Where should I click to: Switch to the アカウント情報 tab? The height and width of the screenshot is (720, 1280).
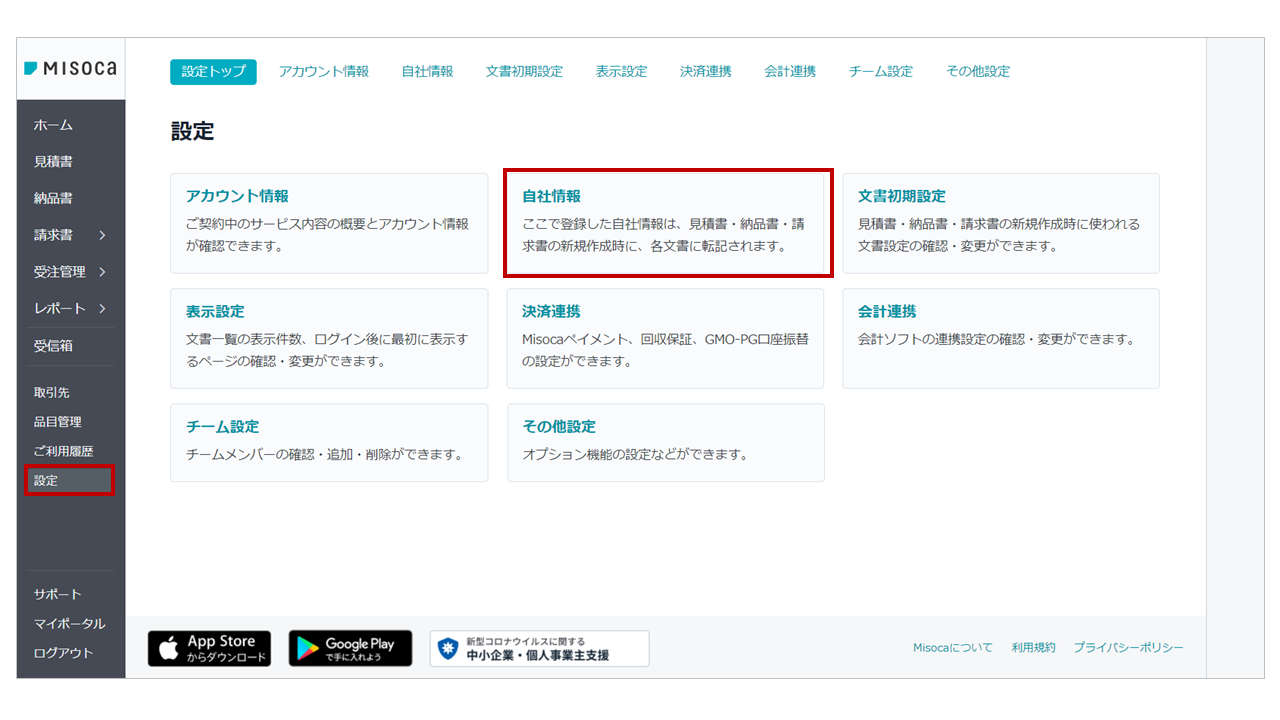click(x=324, y=71)
